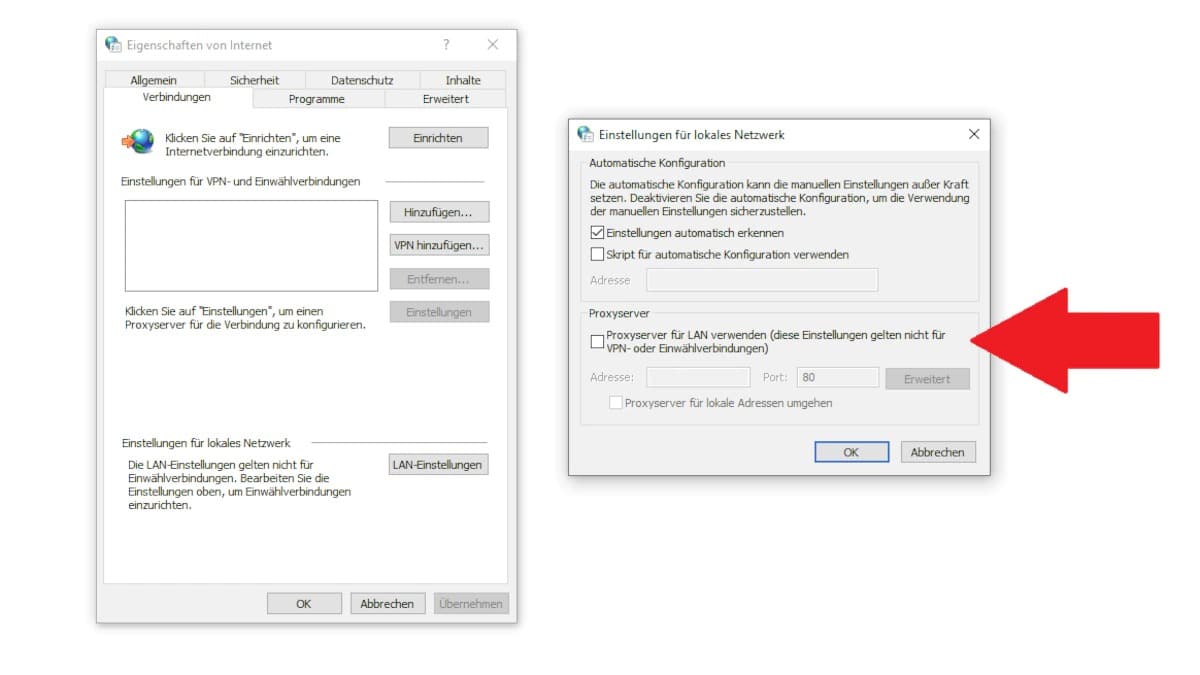Click OK in Eigenschaften von Internet
The height and width of the screenshot is (675, 1200).
point(304,604)
